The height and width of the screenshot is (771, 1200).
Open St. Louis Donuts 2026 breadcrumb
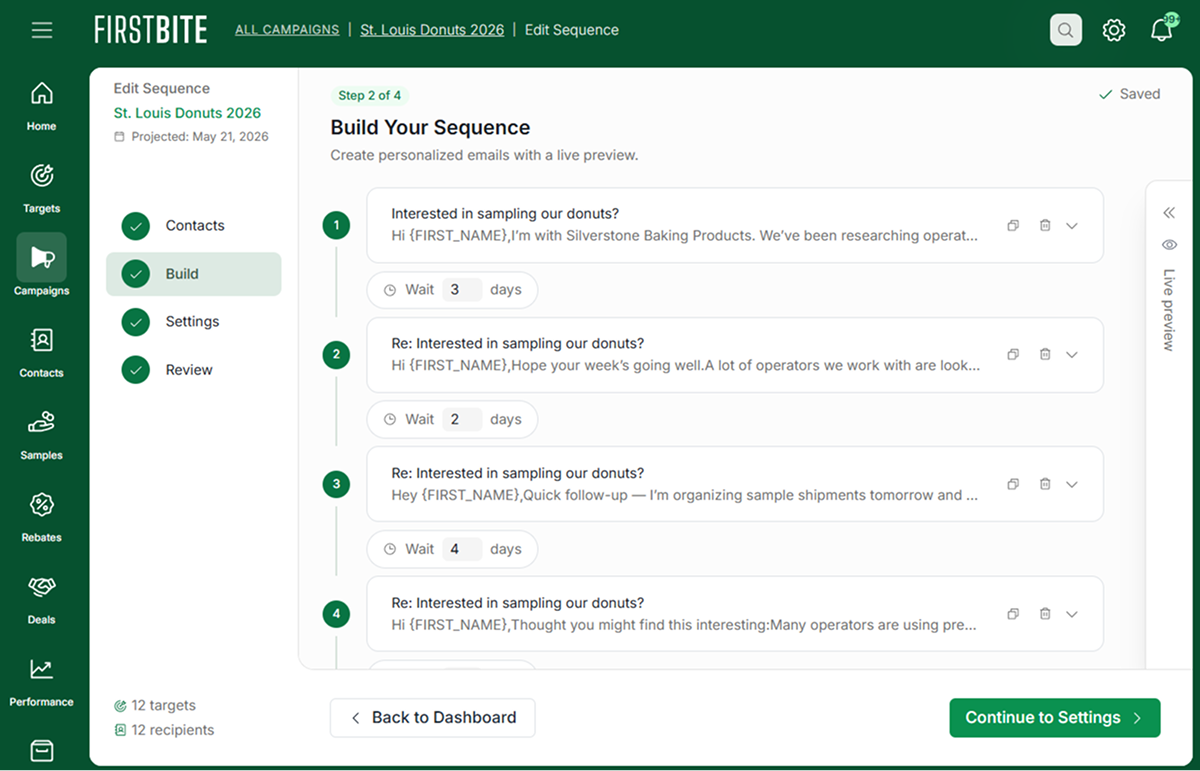point(432,30)
